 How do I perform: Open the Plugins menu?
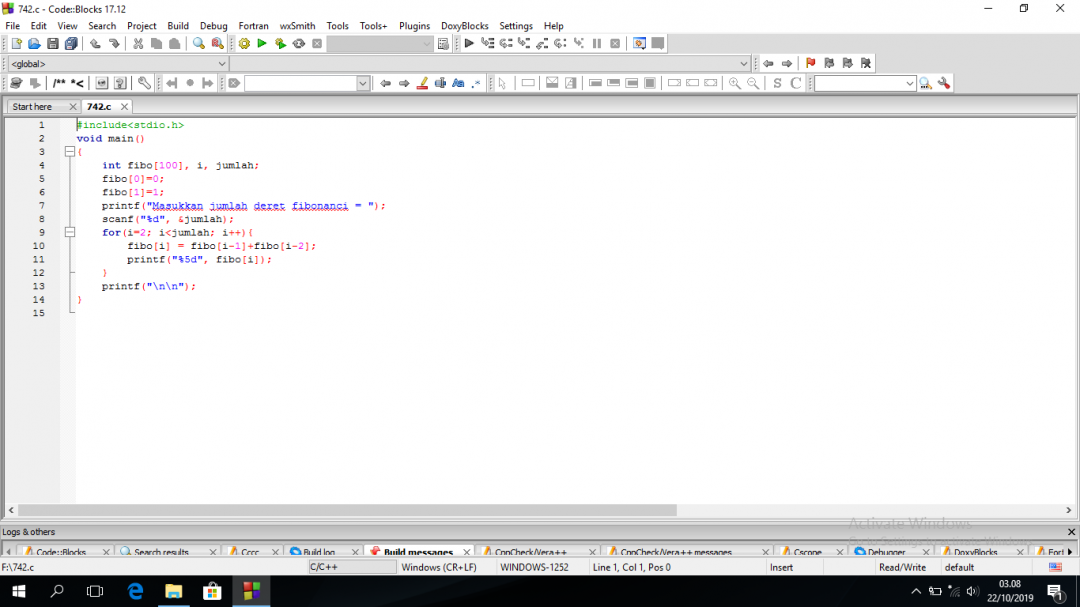tap(414, 26)
